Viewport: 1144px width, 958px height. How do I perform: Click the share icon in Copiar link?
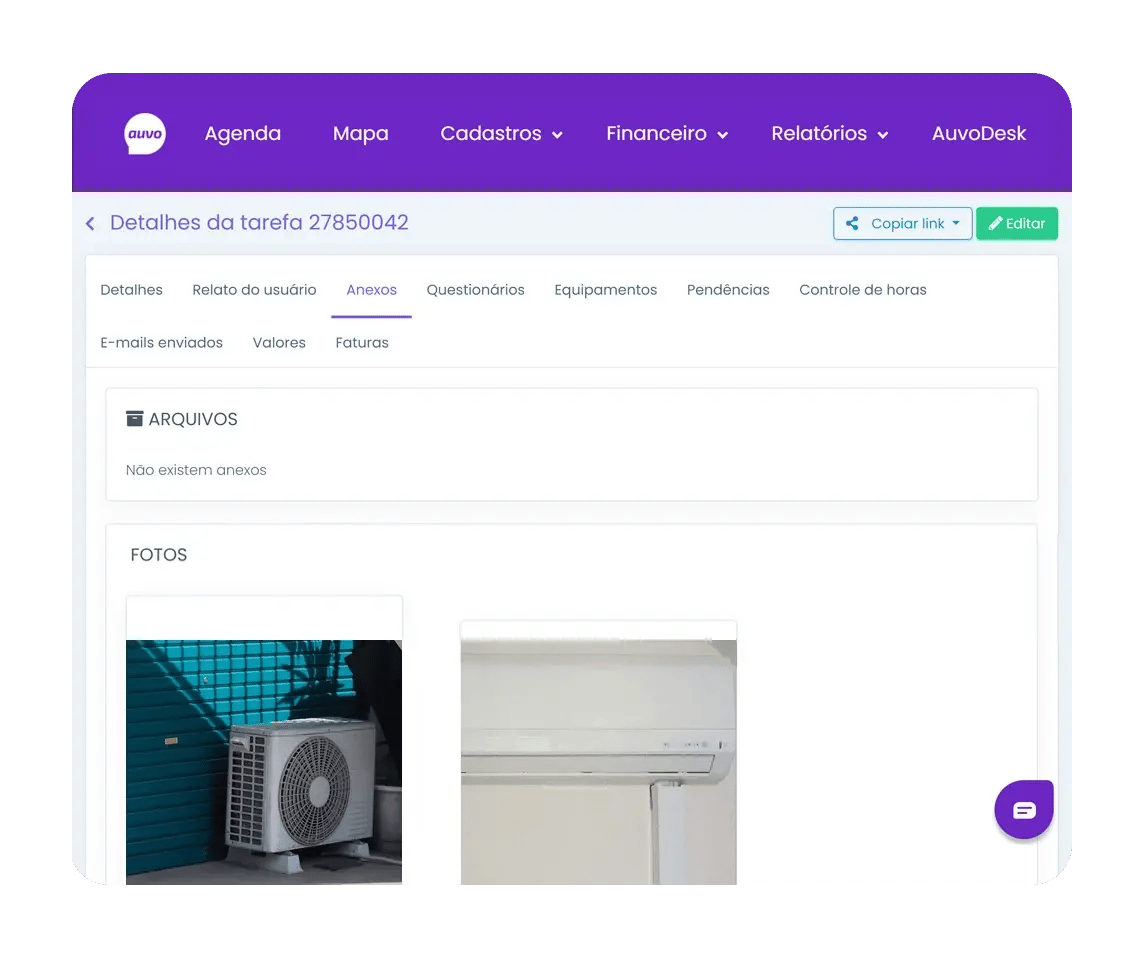coord(851,223)
